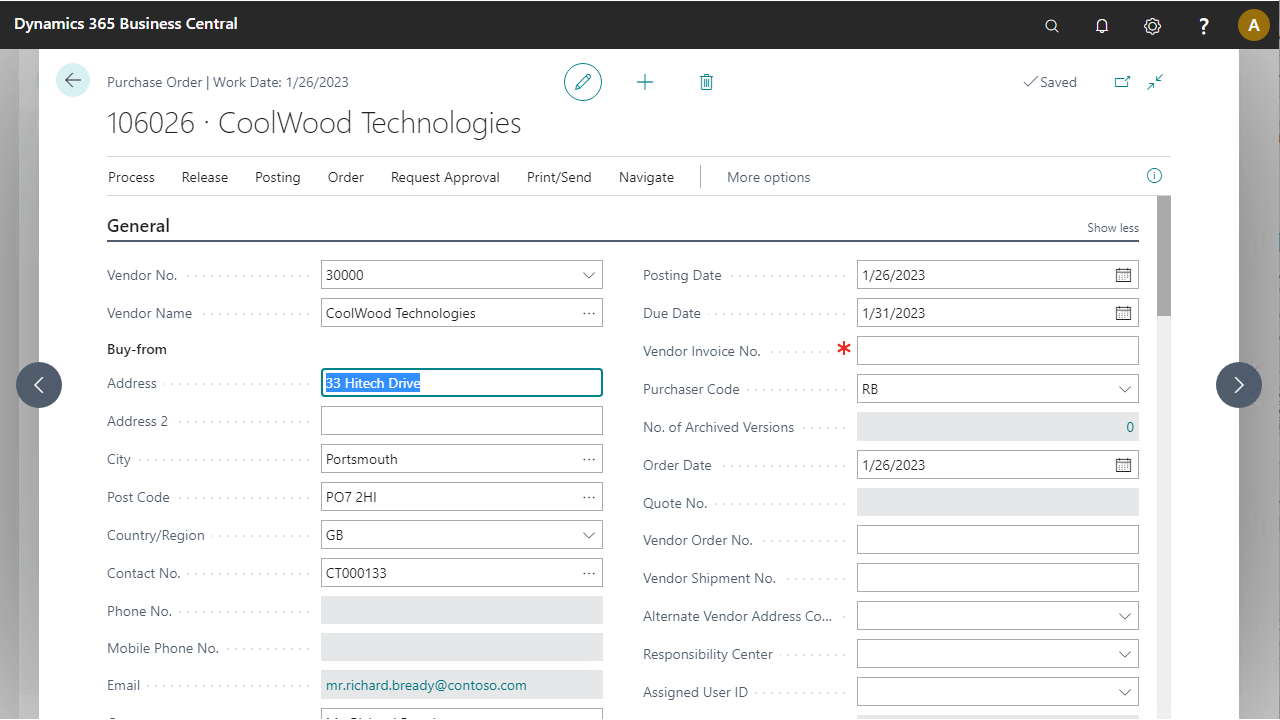The height and width of the screenshot is (720, 1280).
Task: Click the edit pencil icon
Action: [x=583, y=82]
